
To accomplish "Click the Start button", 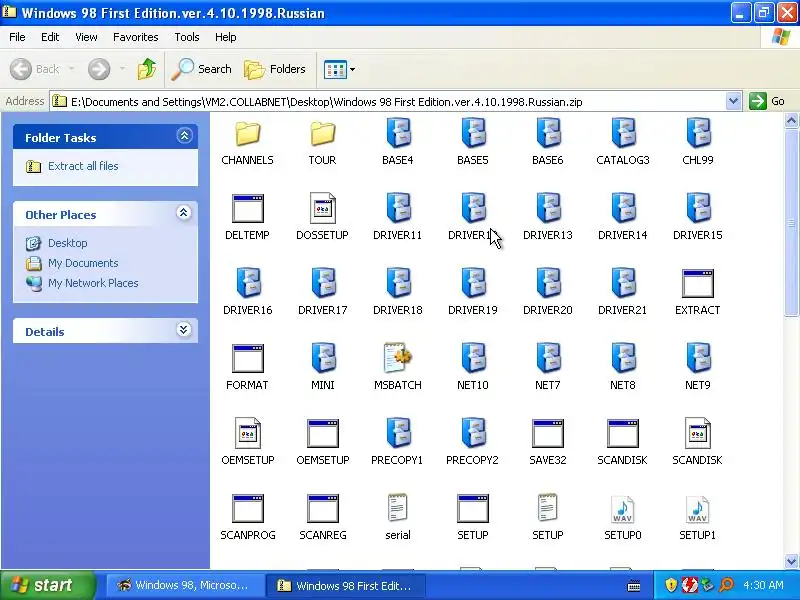I will (x=47, y=585).
